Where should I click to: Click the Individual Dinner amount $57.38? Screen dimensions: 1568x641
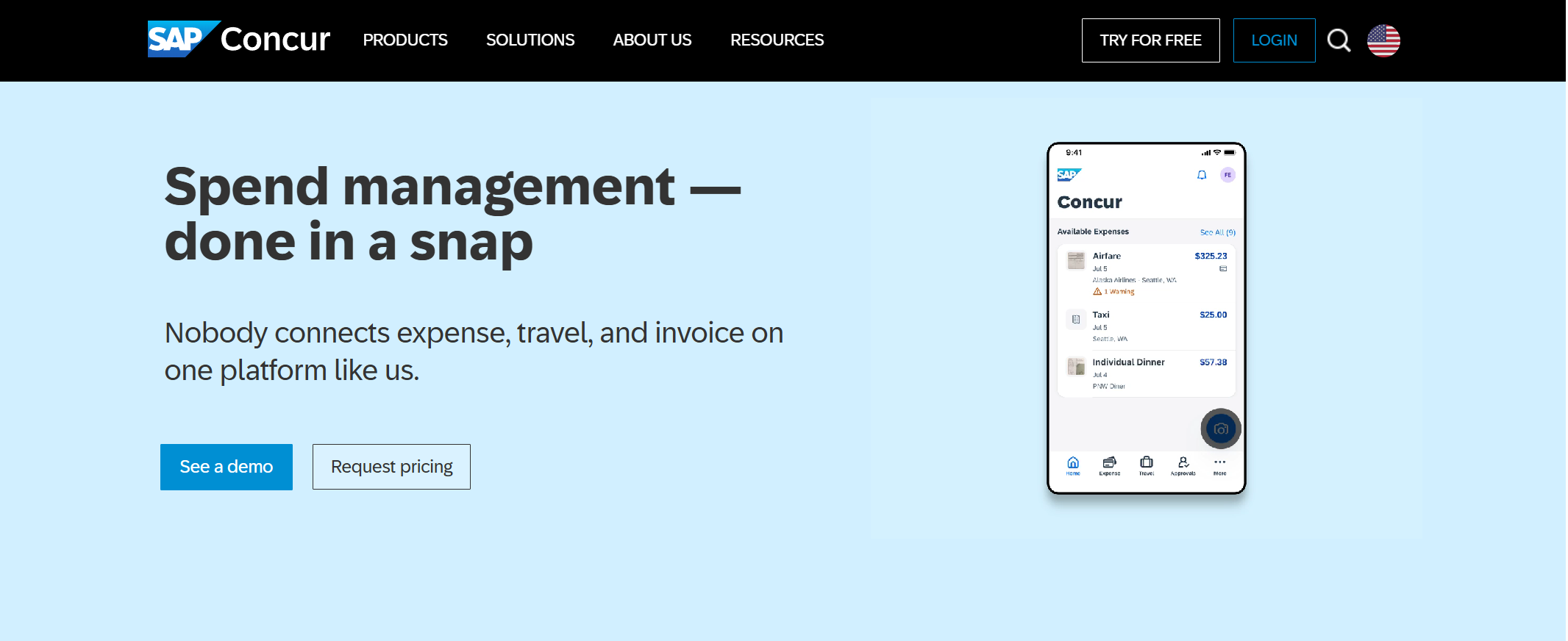click(x=1214, y=362)
